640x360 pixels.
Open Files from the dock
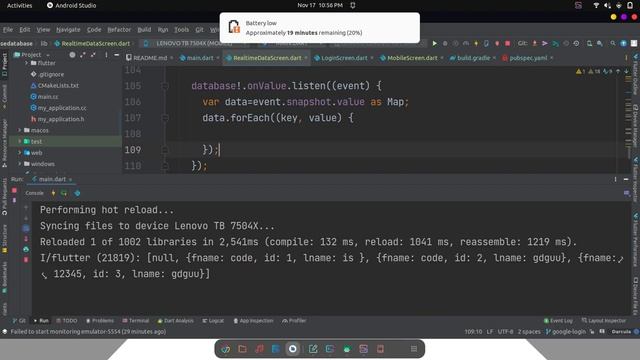(x=242, y=349)
